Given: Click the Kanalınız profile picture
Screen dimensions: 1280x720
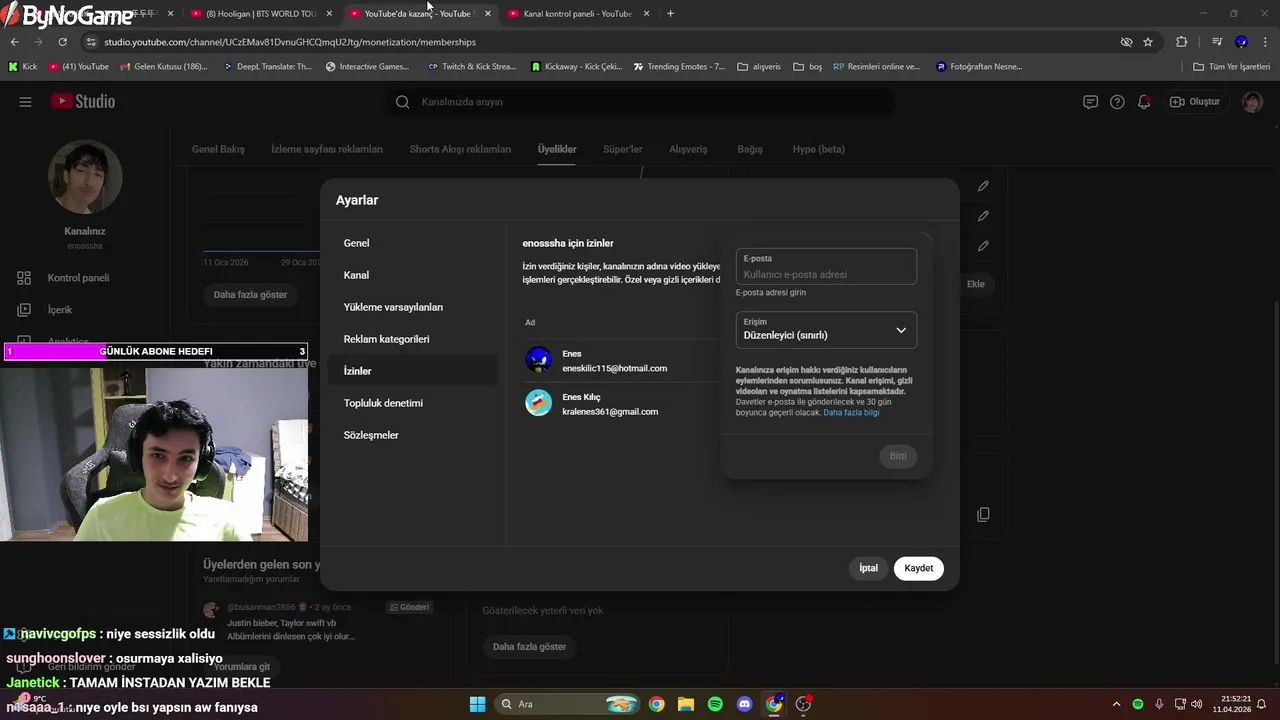Looking at the screenshot, I should pos(85,177).
